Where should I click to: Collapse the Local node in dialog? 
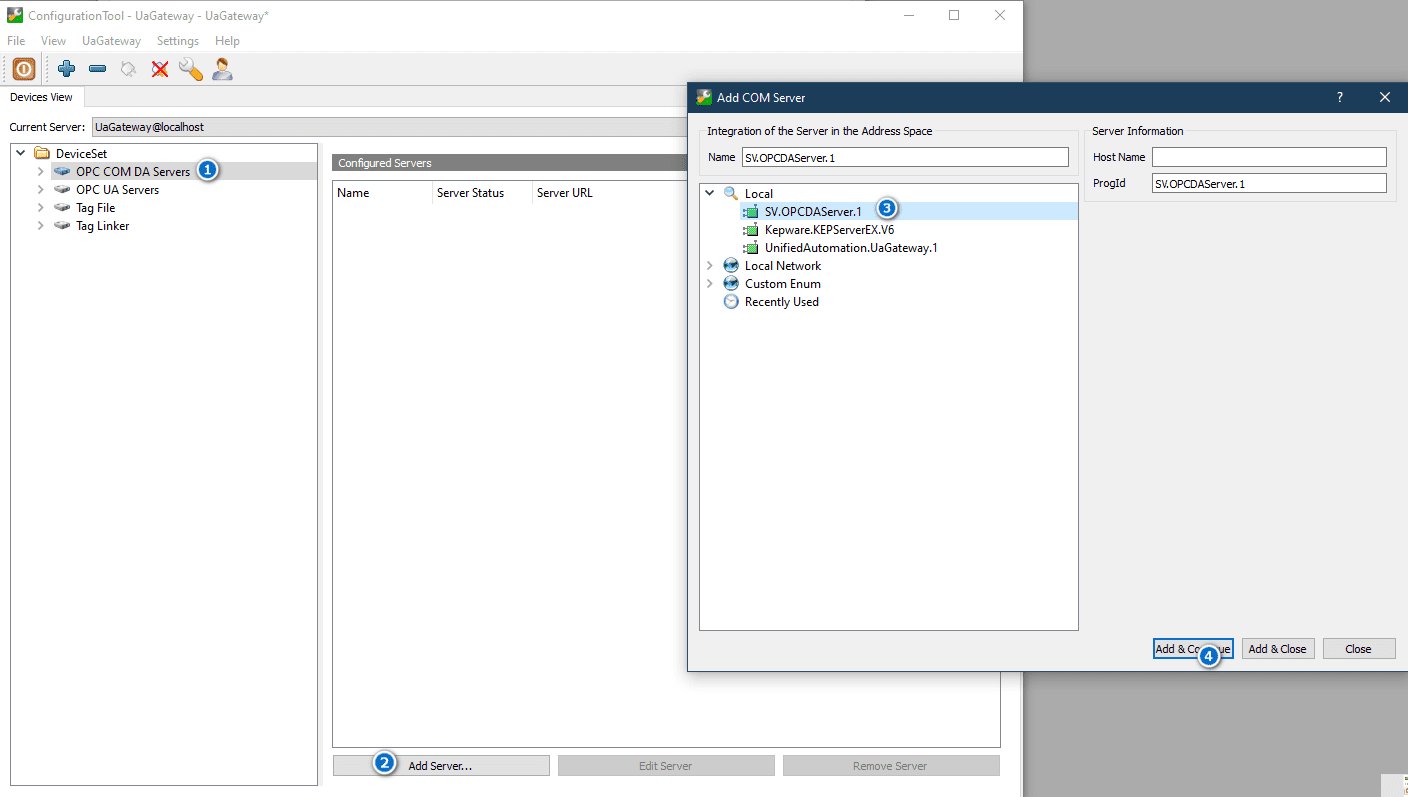coord(709,194)
